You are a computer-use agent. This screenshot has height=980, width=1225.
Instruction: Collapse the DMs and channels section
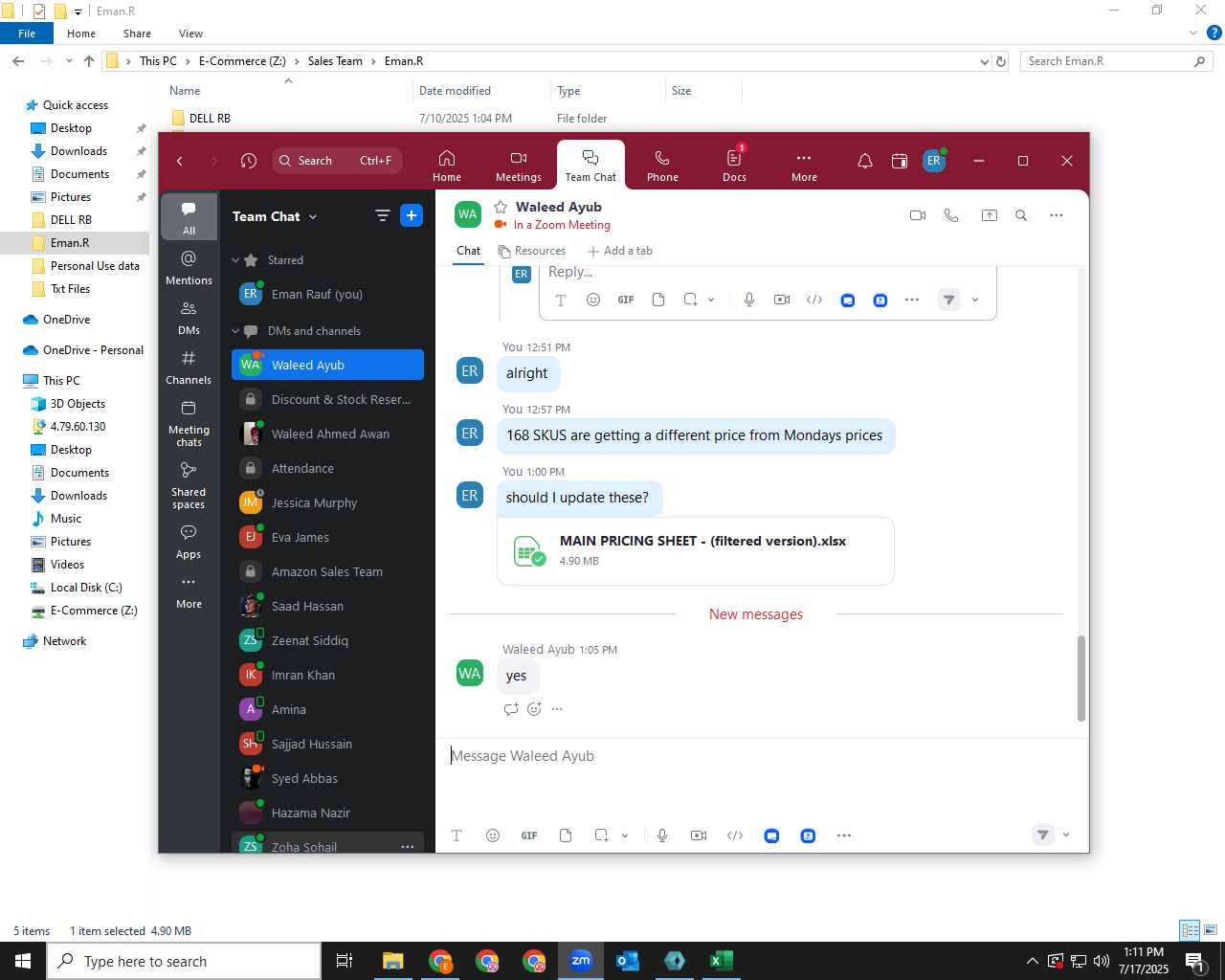[235, 331]
